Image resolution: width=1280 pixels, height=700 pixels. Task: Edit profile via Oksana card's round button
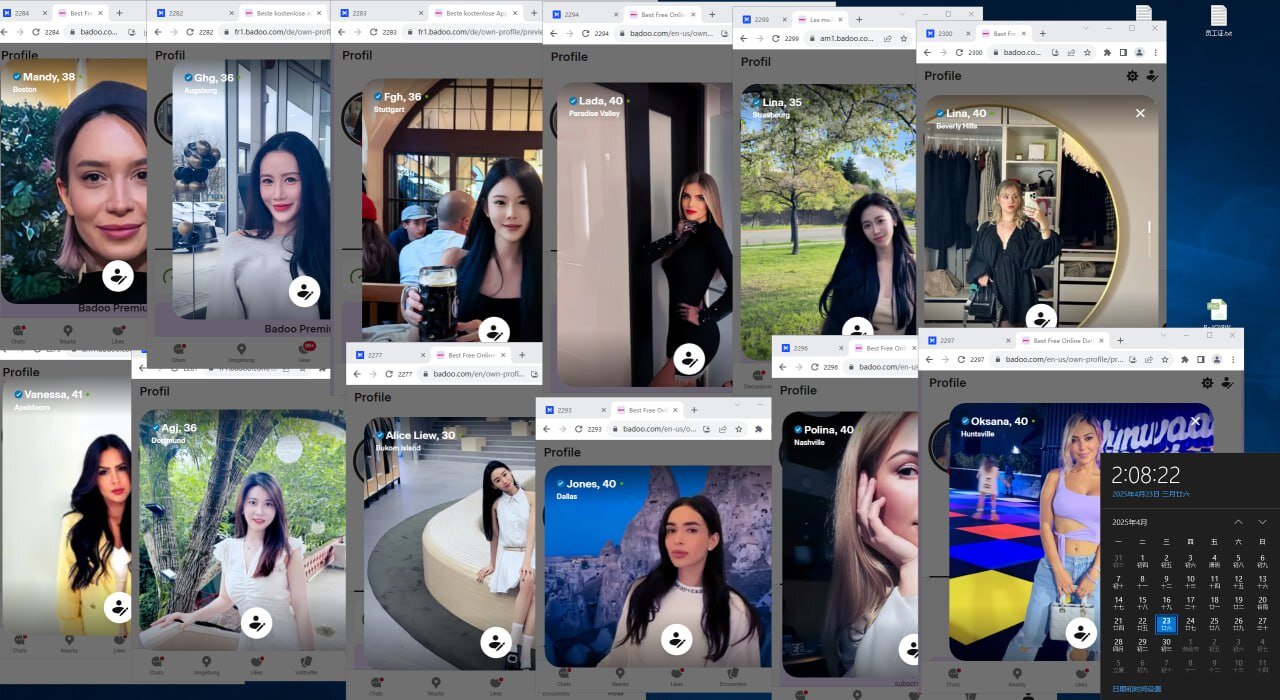pos(1081,632)
